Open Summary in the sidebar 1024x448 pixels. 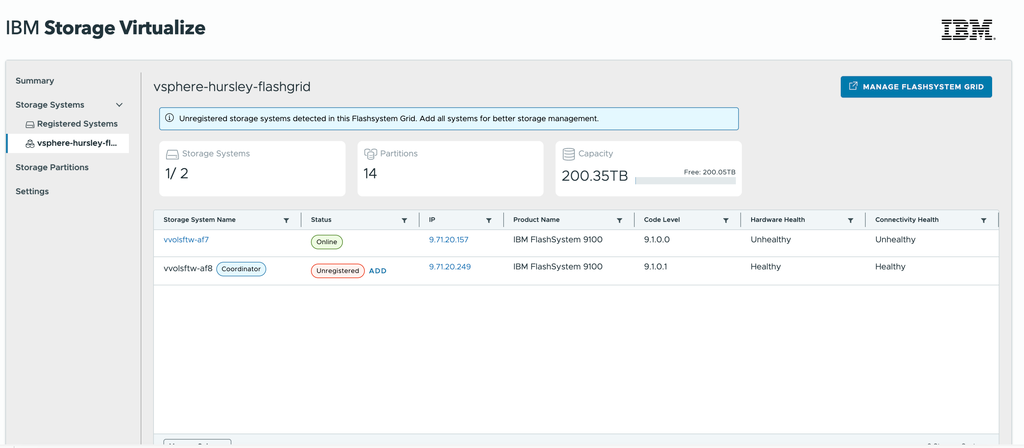coord(35,81)
